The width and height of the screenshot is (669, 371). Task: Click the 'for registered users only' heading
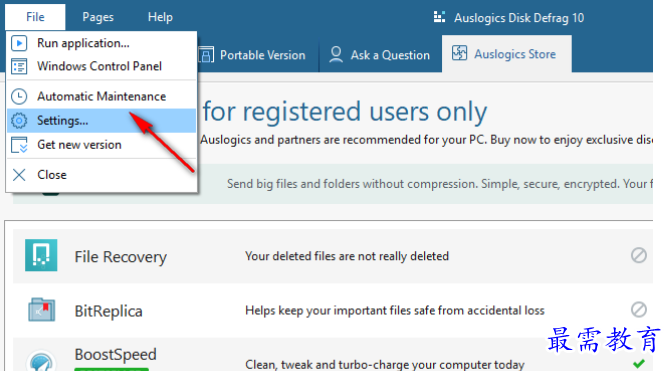pos(345,112)
